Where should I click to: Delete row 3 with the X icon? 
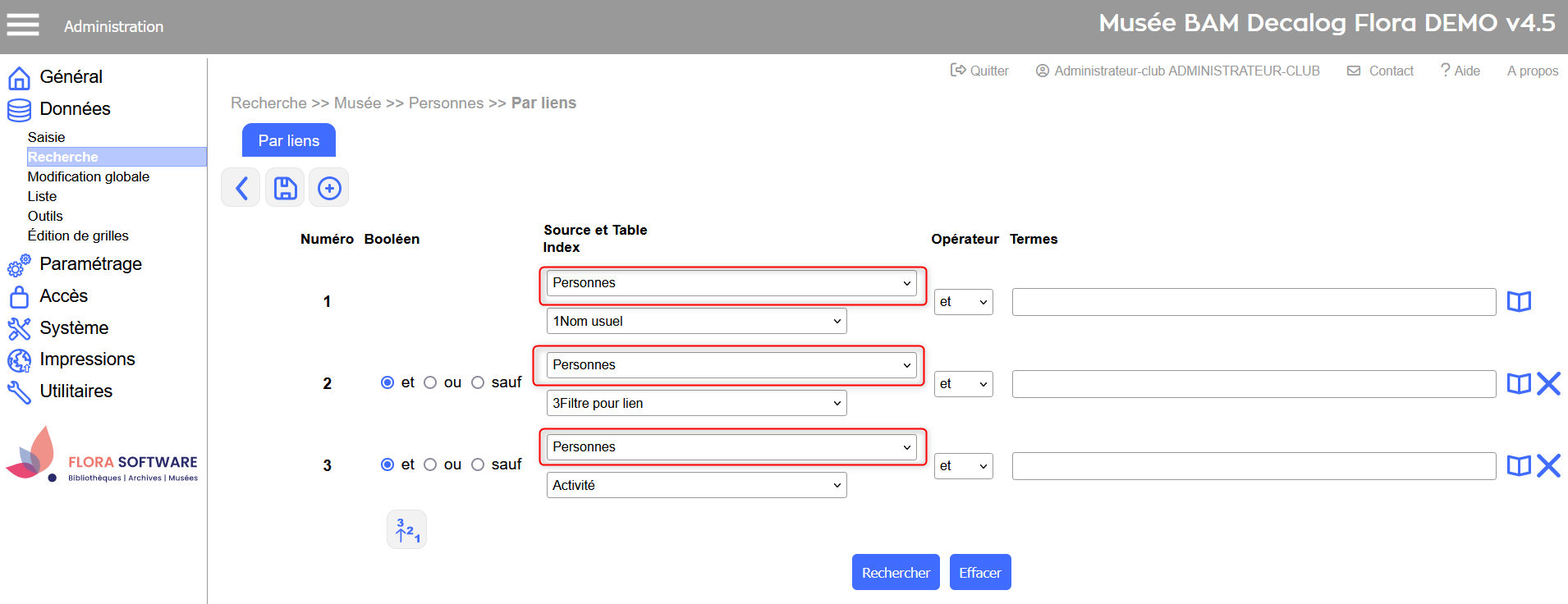pos(1548,466)
